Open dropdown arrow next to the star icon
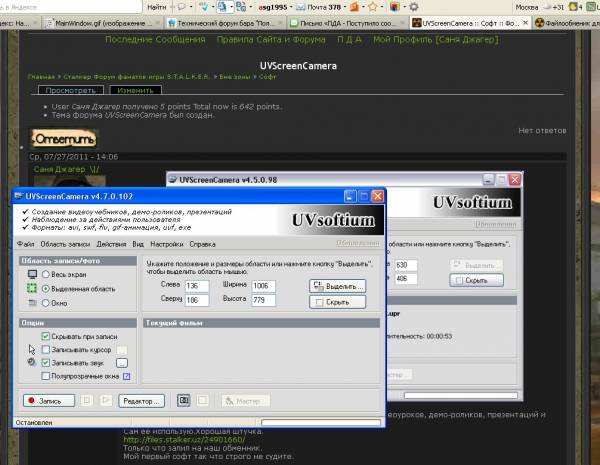The height and width of the screenshot is (465, 600). pyautogui.click(x=382, y=7)
